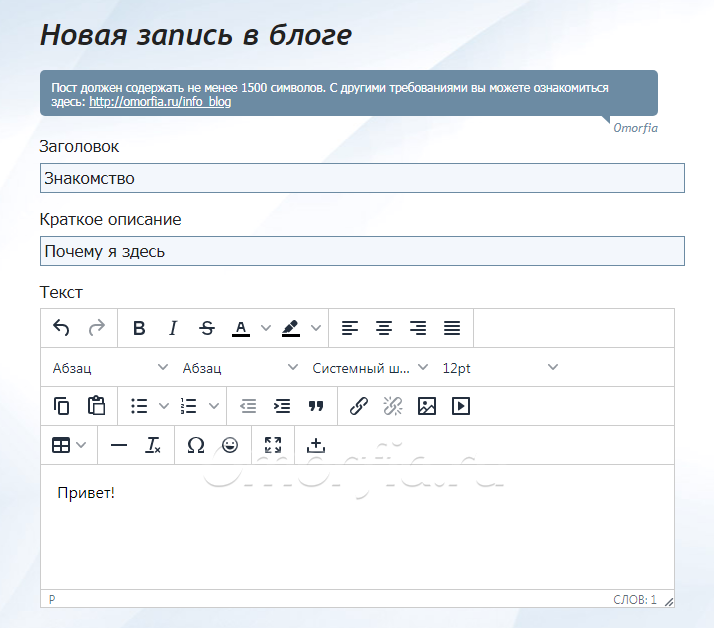
Task: Redo the last undone edit
Action: [x=97, y=328]
